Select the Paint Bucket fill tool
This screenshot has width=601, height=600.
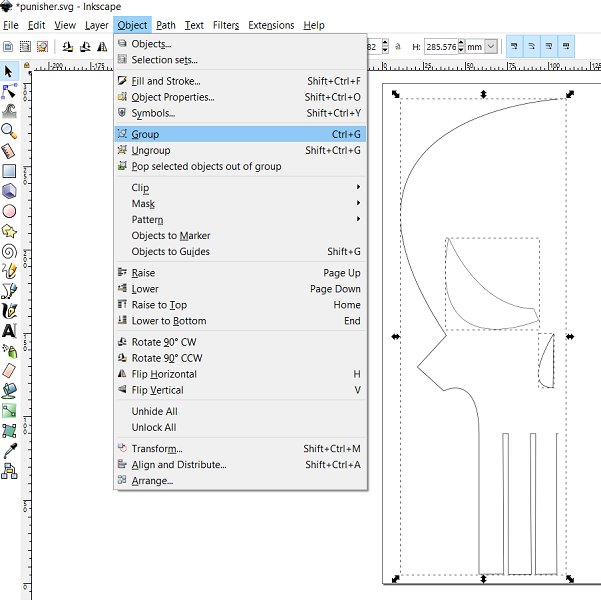point(9,391)
